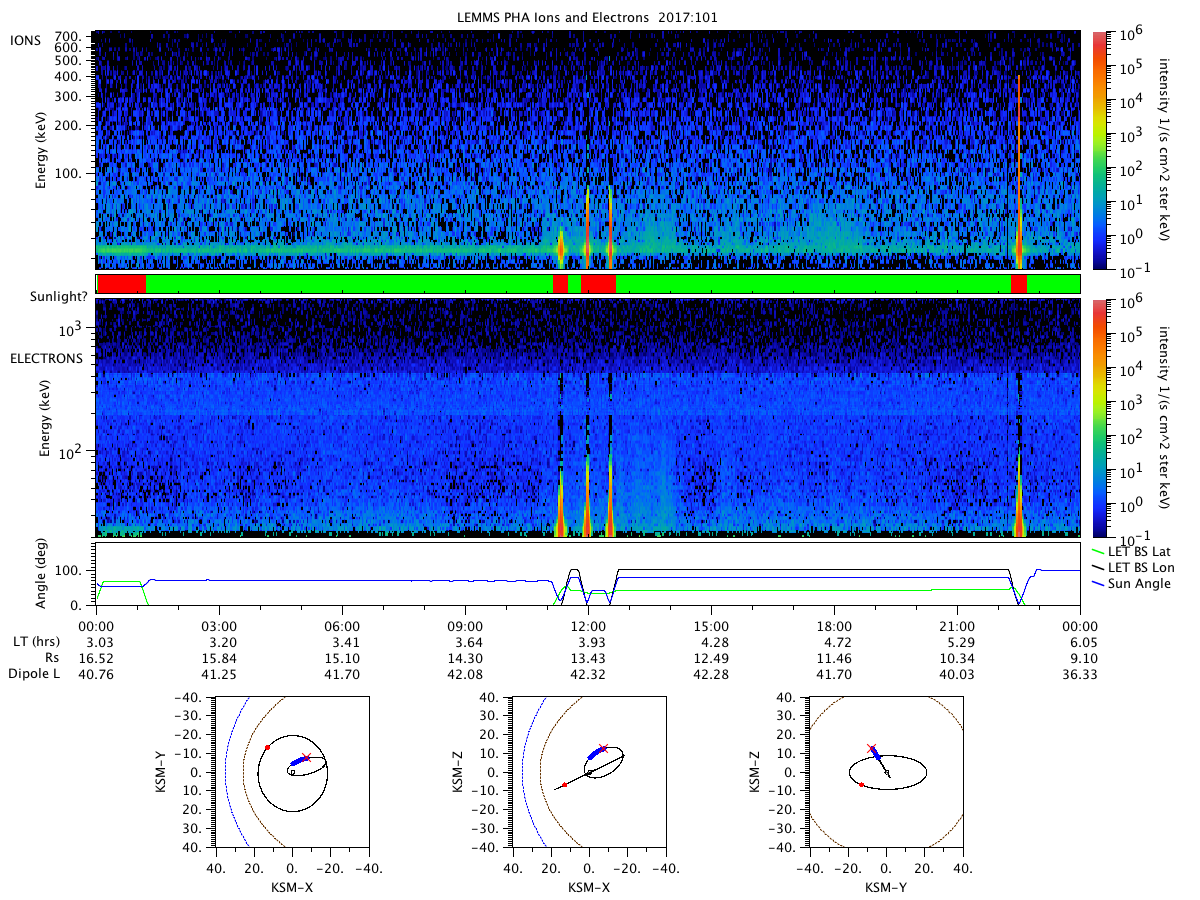Click the red dot in the KSM-X/KSM-Z plot

pyautogui.click(x=565, y=785)
